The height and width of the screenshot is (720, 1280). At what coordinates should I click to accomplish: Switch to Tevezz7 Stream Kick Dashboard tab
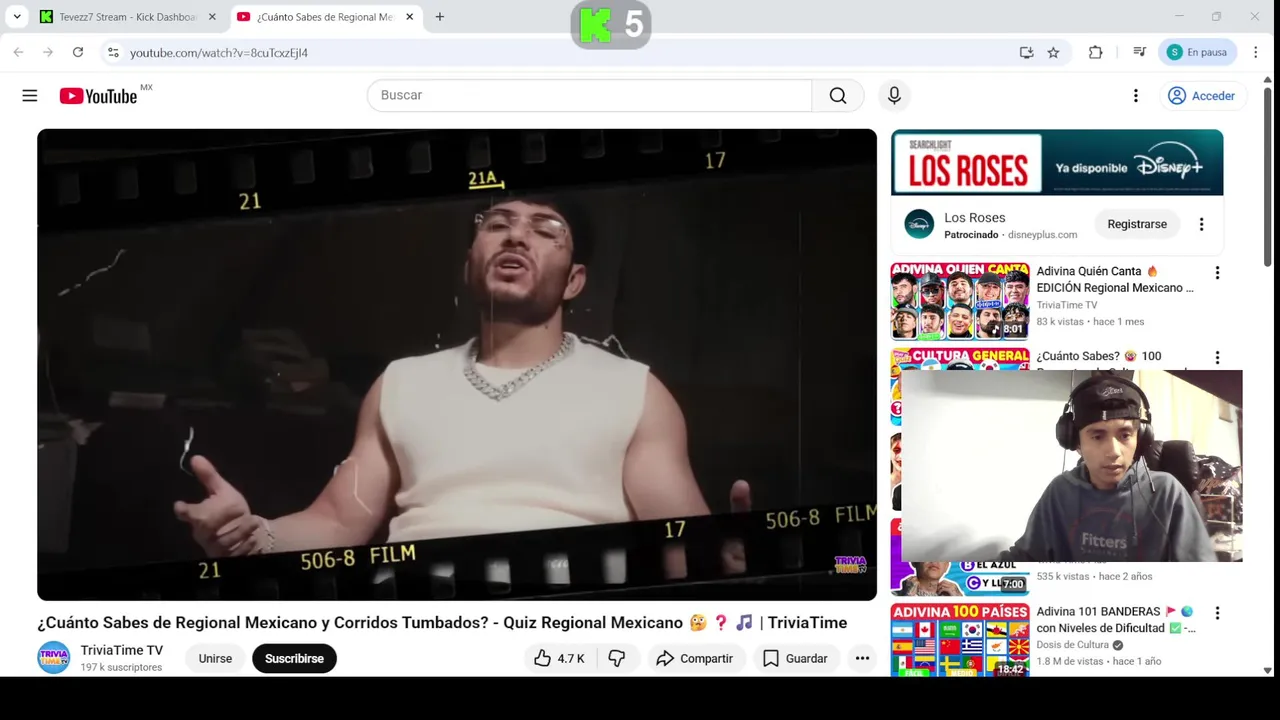coord(127,17)
